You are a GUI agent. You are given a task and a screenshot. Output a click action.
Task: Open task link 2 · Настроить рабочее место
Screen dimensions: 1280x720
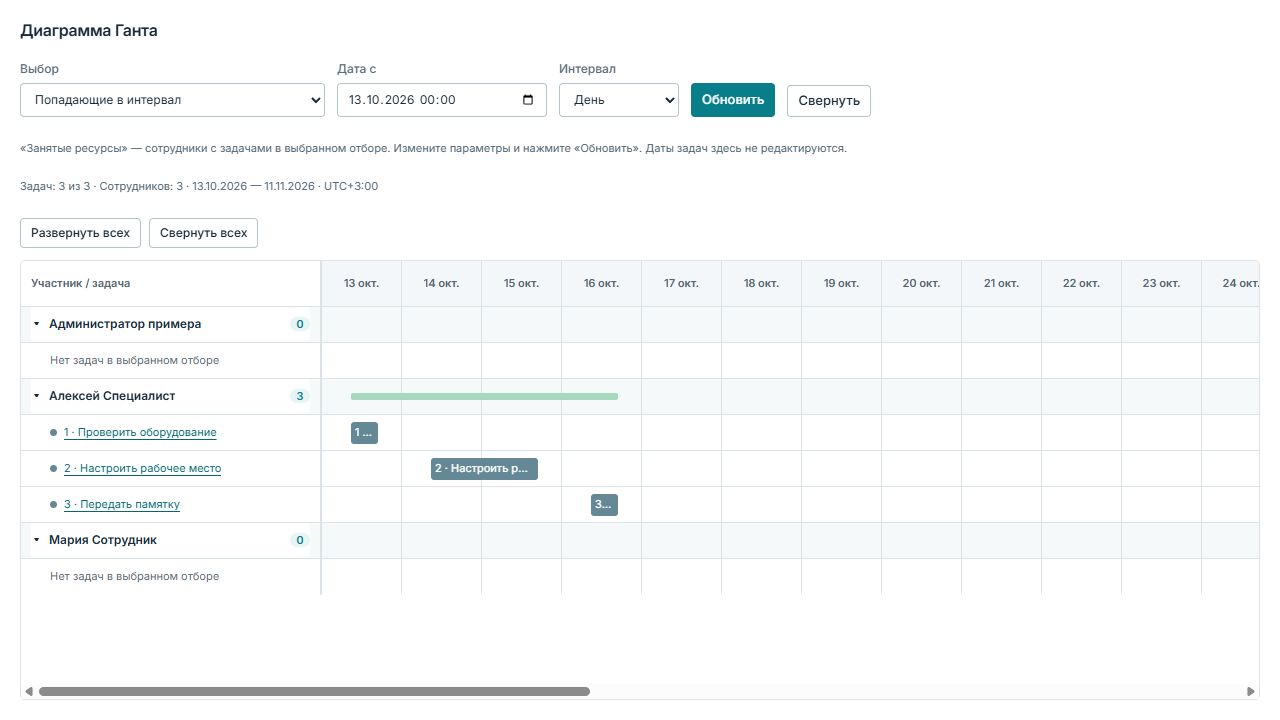(142, 468)
